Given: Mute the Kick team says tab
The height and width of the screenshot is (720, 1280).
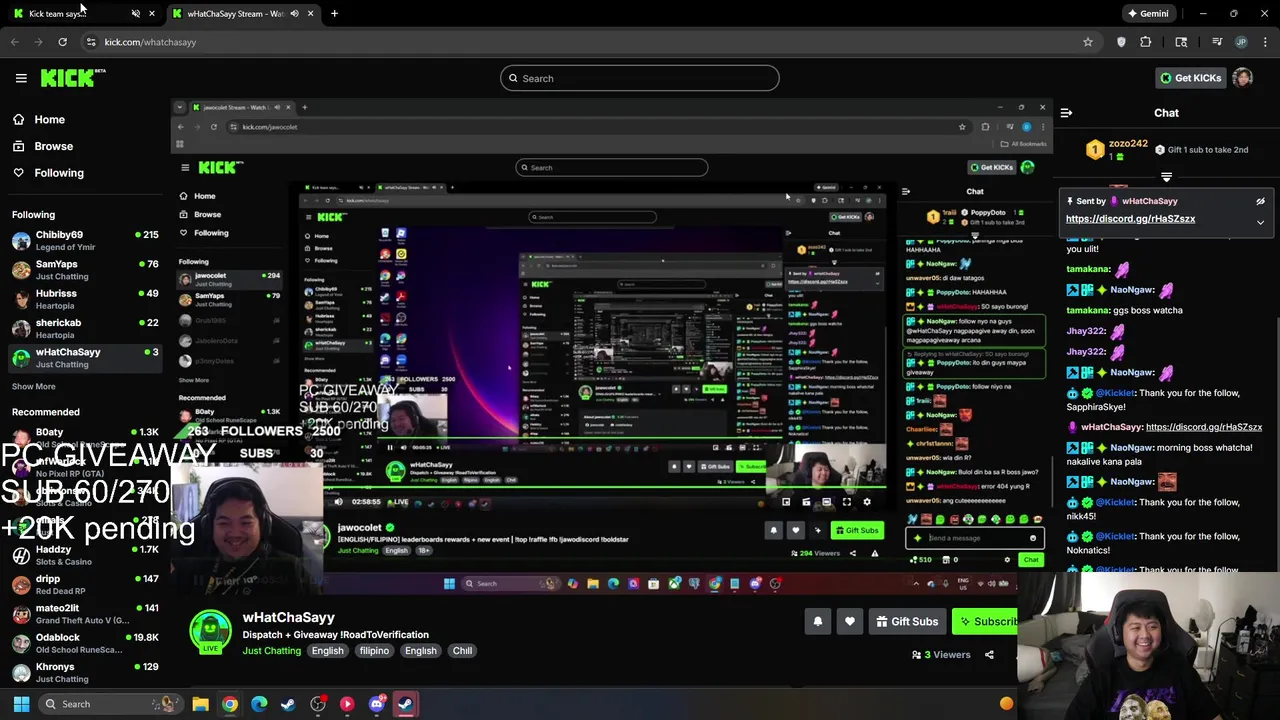Looking at the screenshot, I should [135, 14].
